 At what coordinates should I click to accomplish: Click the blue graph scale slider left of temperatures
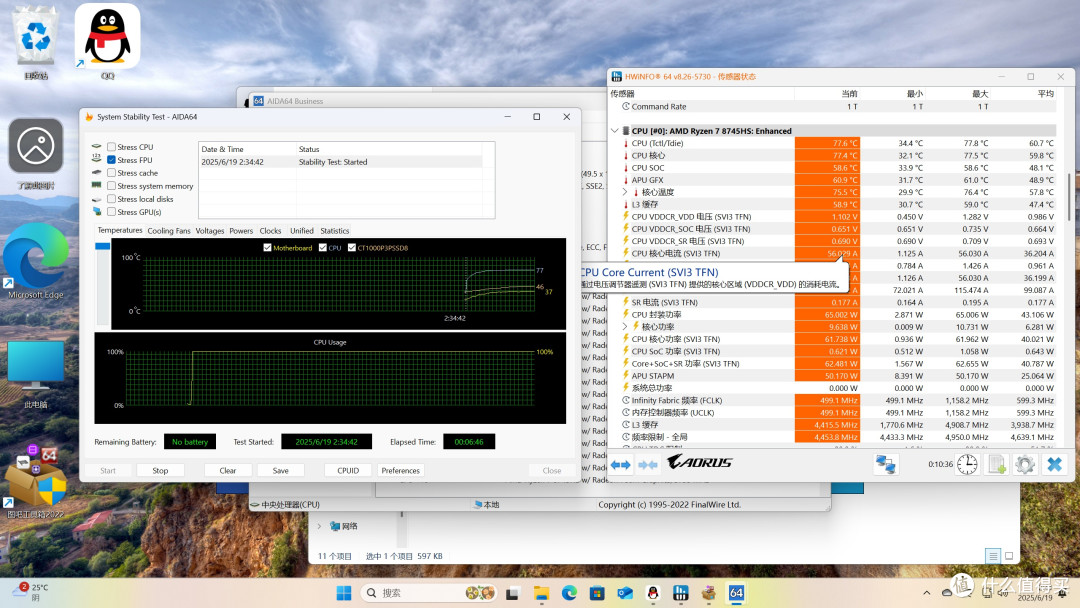pyautogui.click(x=103, y=246)
